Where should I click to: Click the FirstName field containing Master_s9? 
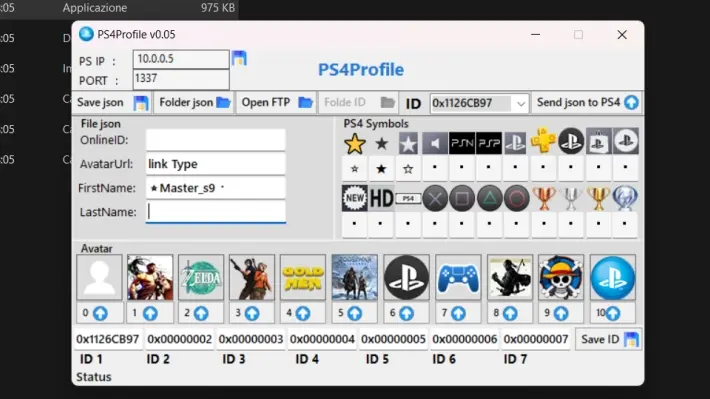point(216,188)
